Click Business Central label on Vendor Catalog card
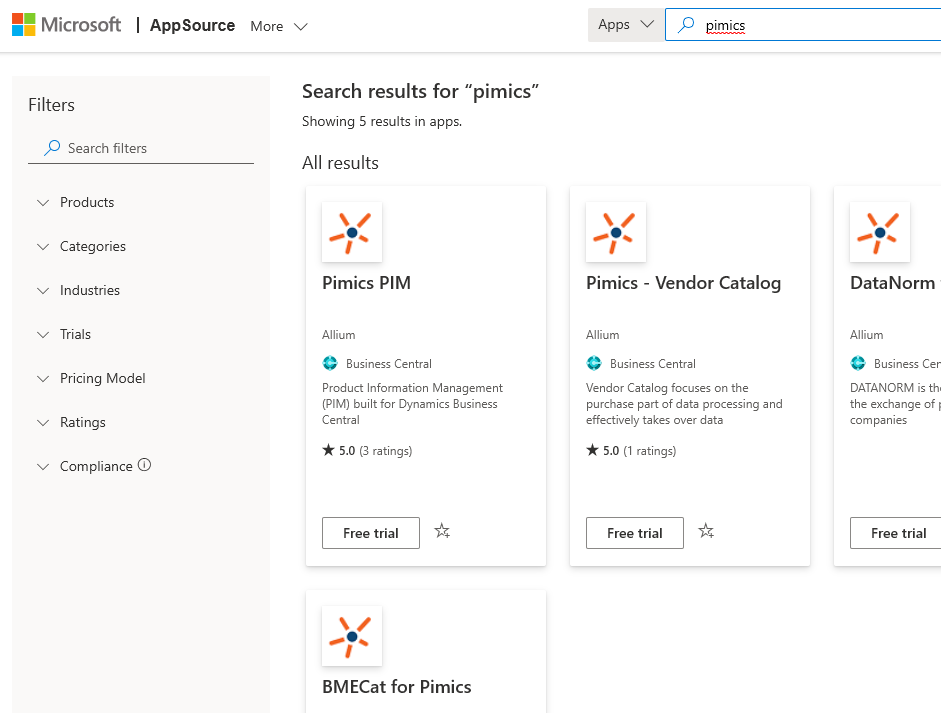The image size is (941, 713). 653,364
